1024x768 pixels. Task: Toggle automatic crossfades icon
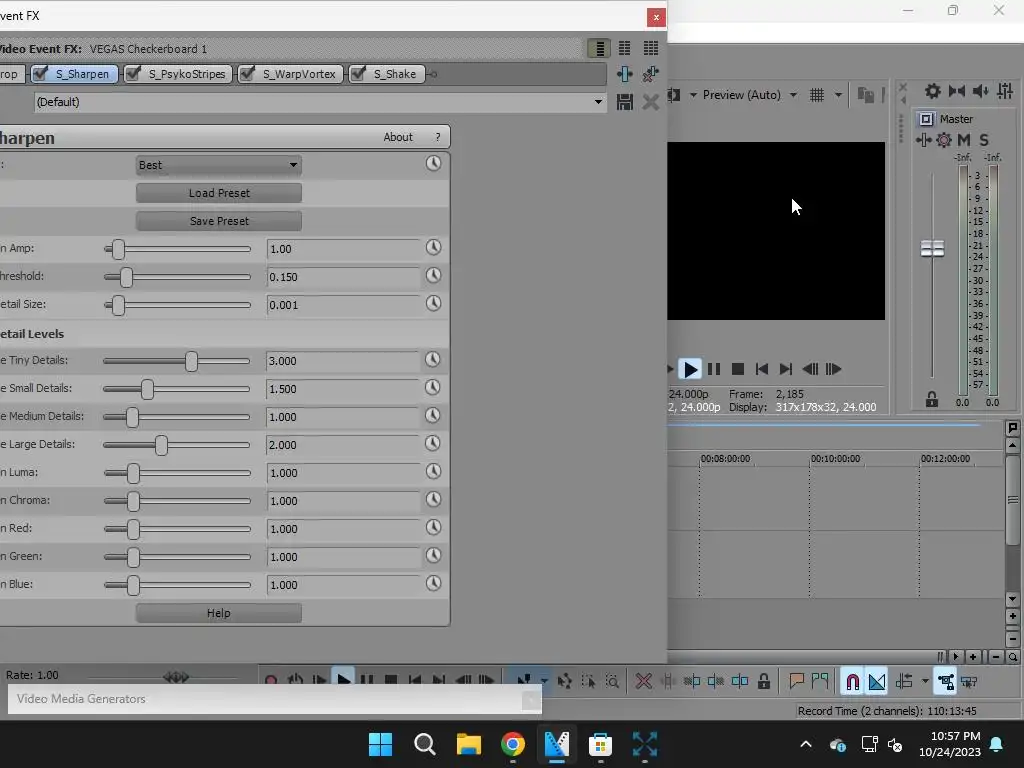[876, 682]
